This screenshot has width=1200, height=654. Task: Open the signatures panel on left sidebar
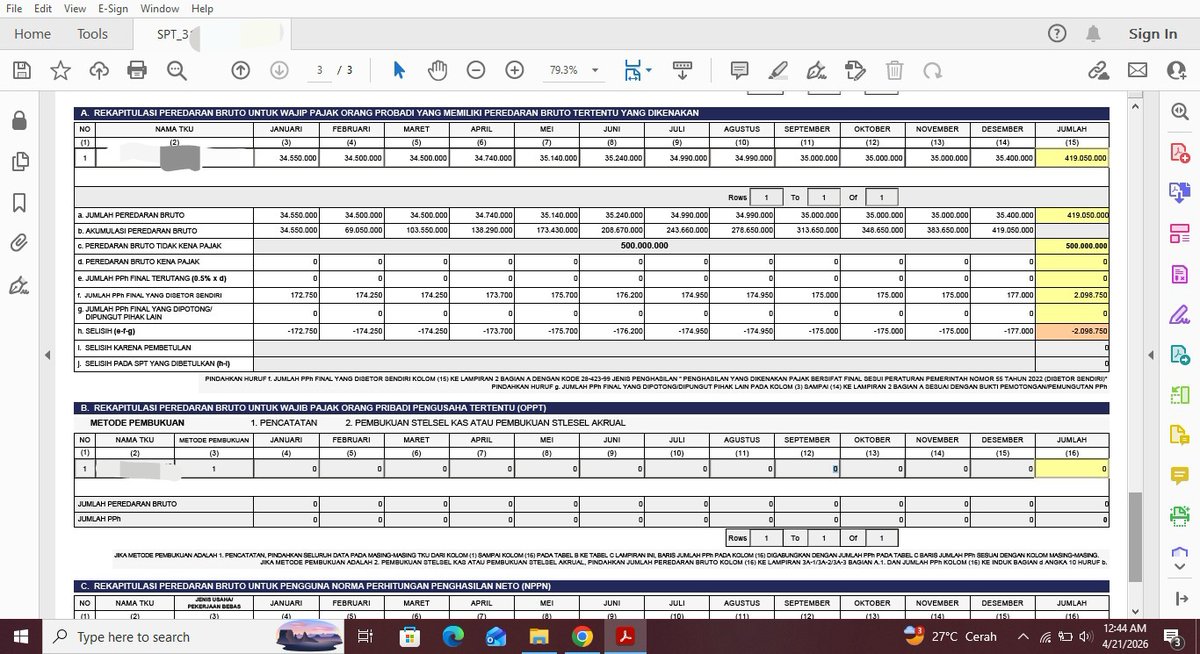(18, 286)
